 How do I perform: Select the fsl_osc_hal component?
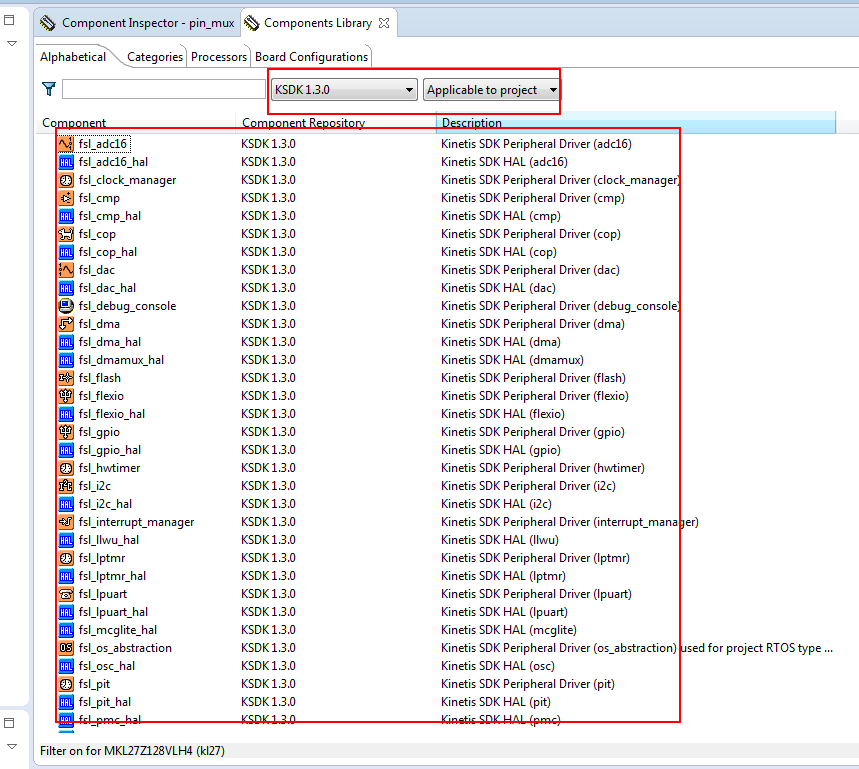coord(106,666)
